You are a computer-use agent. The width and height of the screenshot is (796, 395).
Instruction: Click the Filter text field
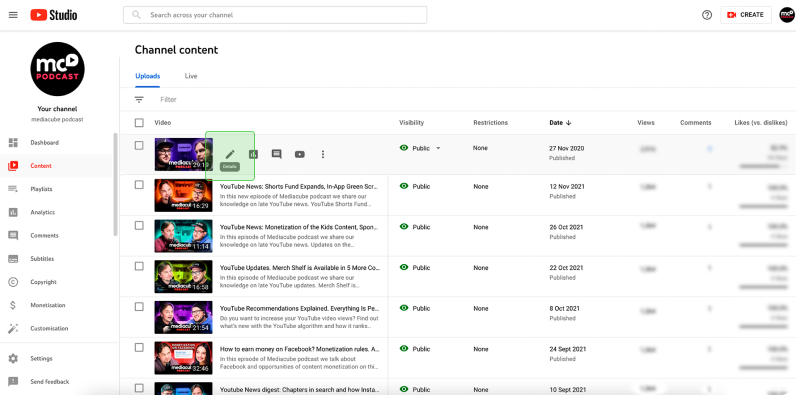click(x=168, y=100)
